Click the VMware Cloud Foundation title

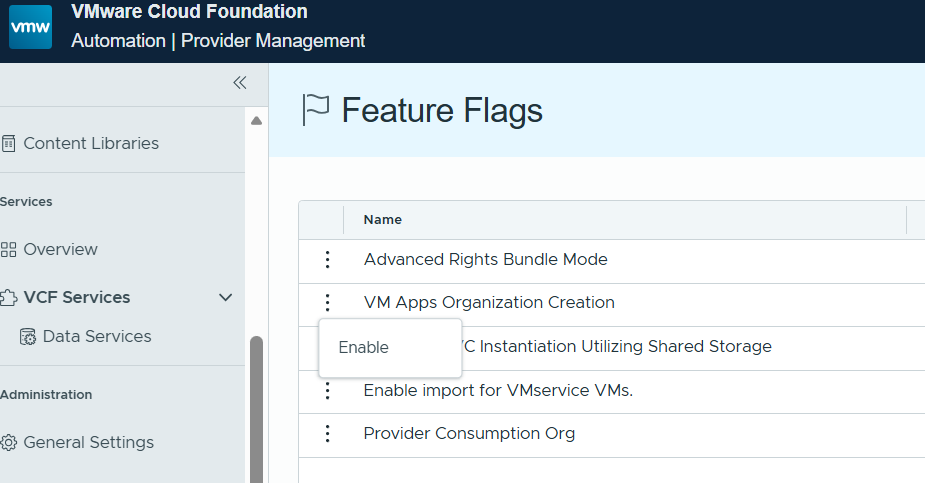click(x=190, y=12)
